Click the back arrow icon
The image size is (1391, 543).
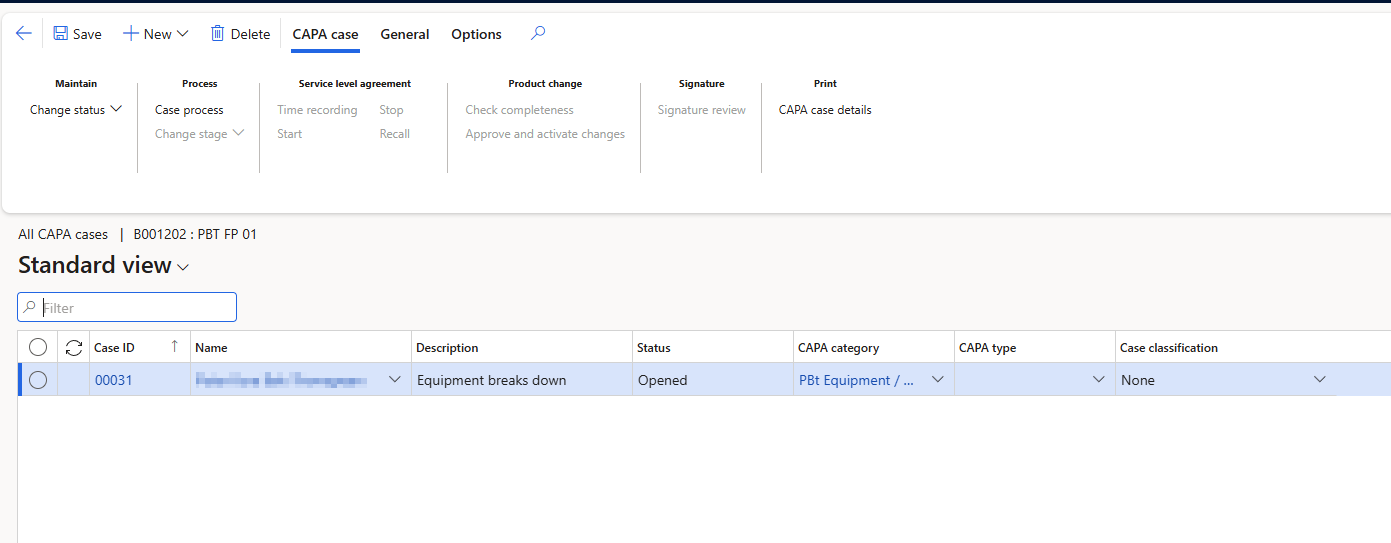(x=24, y=33)
